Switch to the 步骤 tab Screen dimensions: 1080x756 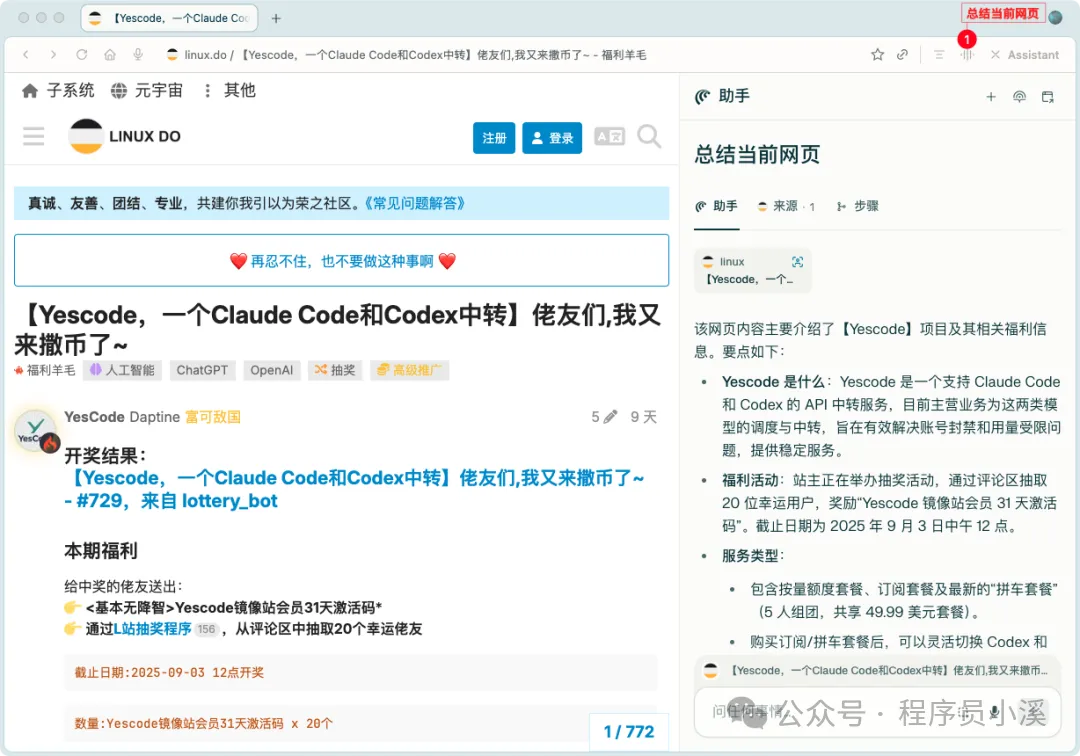coord(858,206)
